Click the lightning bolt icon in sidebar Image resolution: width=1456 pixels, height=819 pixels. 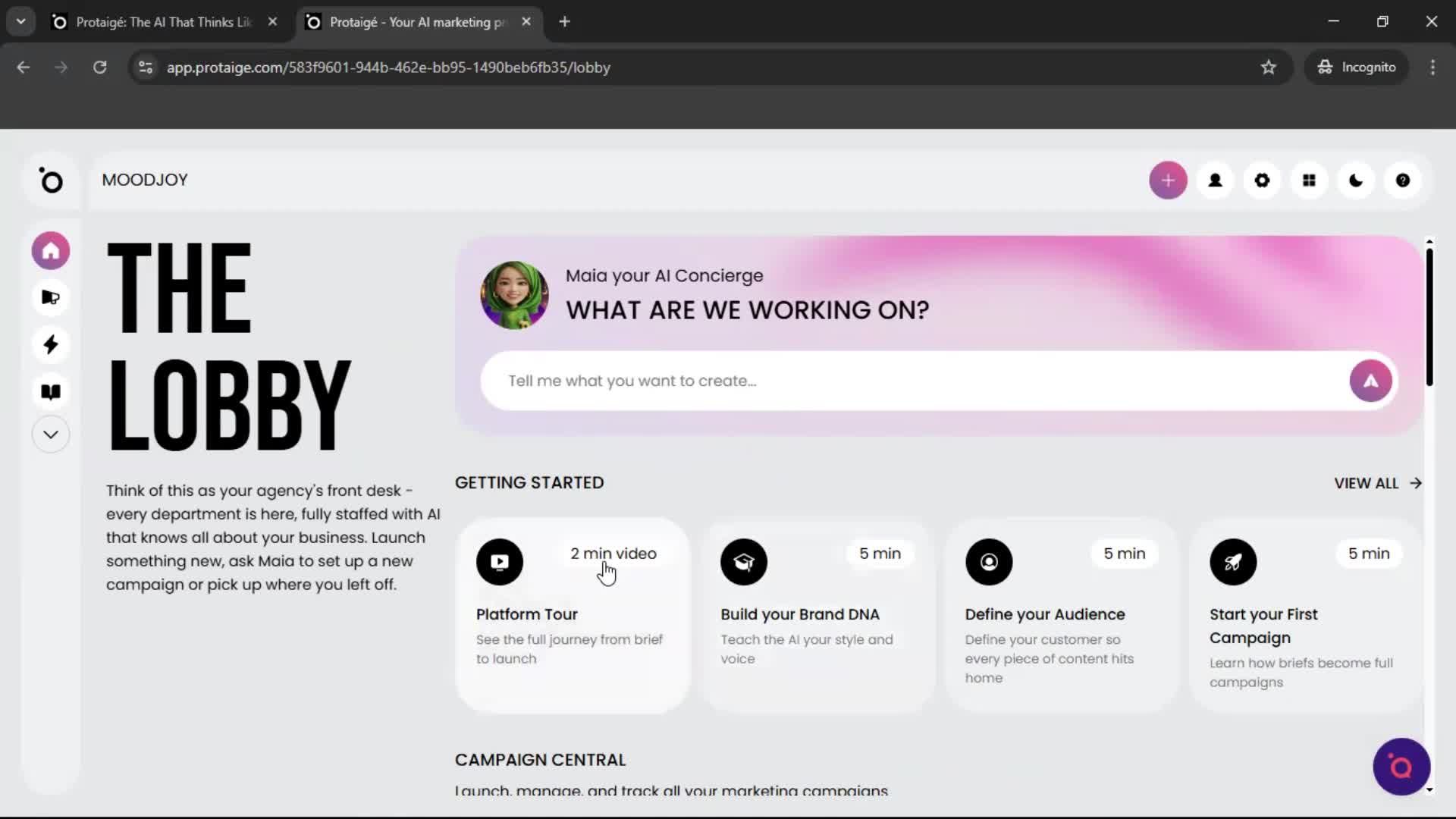click(50, 345)
